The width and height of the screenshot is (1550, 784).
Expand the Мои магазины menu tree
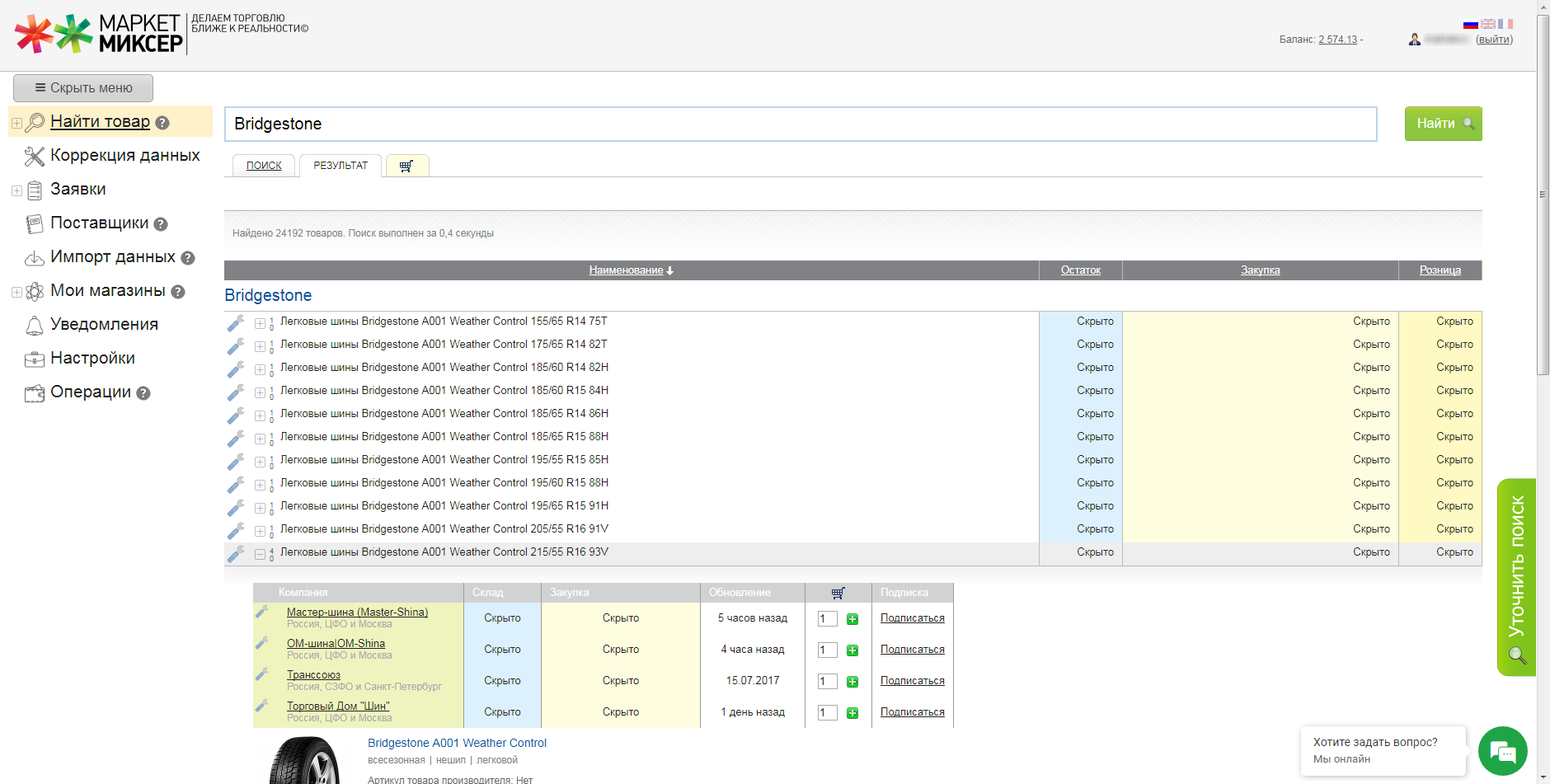16,292
